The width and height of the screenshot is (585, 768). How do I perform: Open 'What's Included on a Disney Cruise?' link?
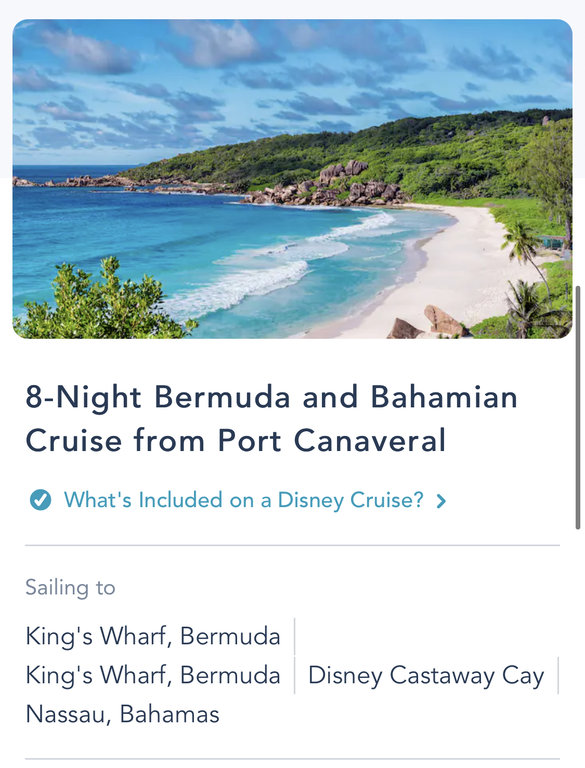[x=244, y=500]
